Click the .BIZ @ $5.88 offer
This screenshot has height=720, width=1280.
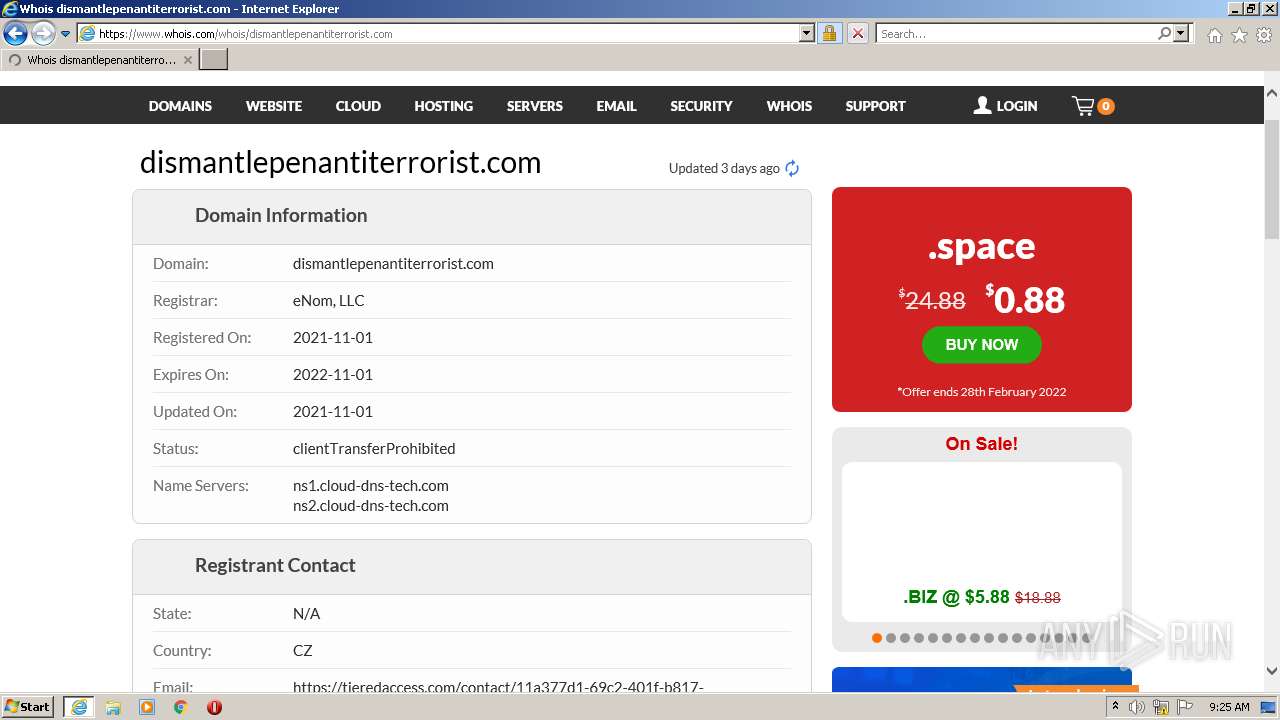981,597
